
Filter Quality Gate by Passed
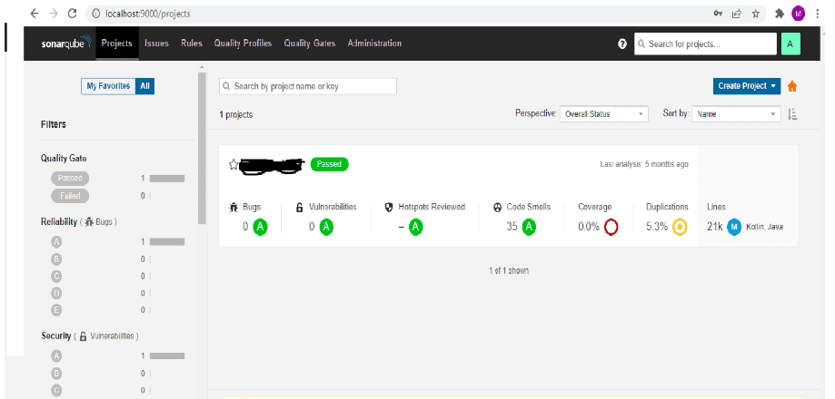pos(70,178)
